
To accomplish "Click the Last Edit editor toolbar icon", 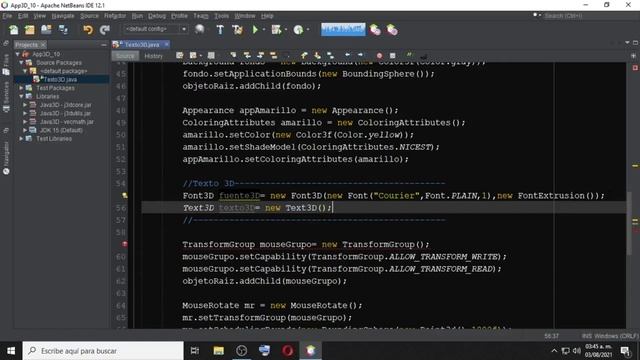I will point(180,55).
